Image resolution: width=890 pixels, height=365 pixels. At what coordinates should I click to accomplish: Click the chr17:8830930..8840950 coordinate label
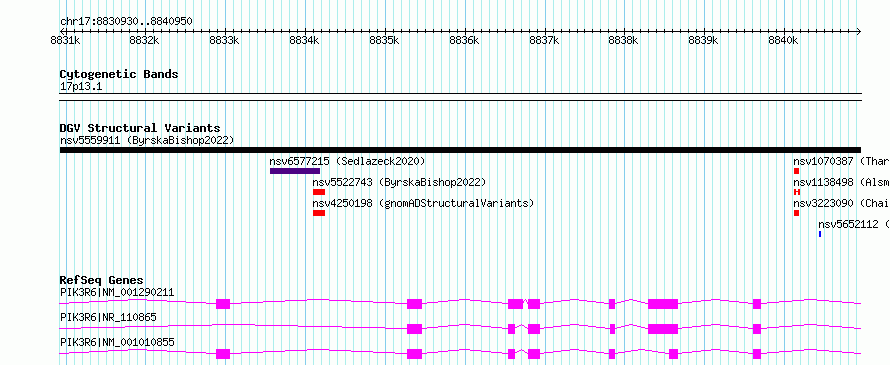126,22
